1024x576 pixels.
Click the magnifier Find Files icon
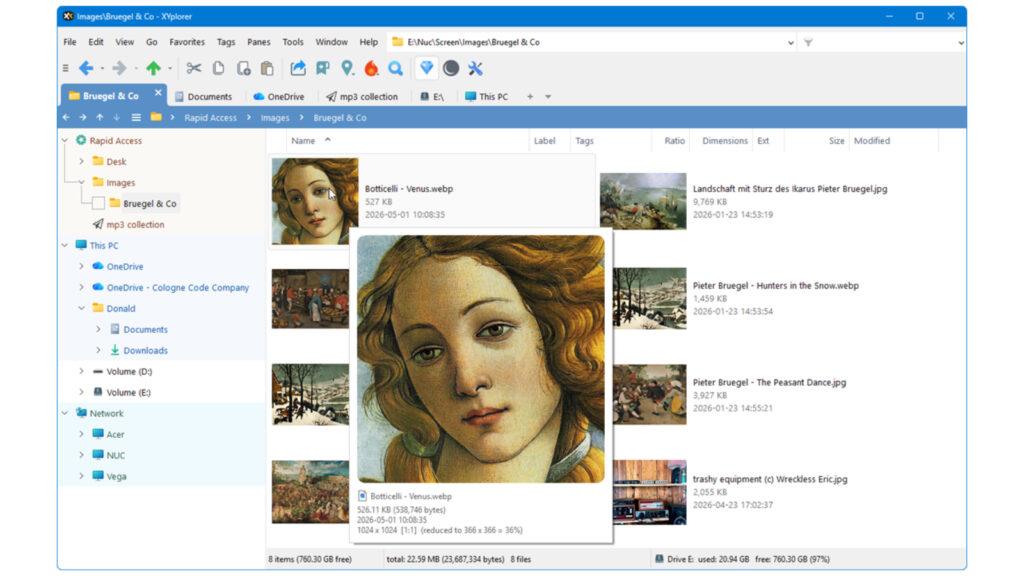pyautogui.click(x=396, y=68)
